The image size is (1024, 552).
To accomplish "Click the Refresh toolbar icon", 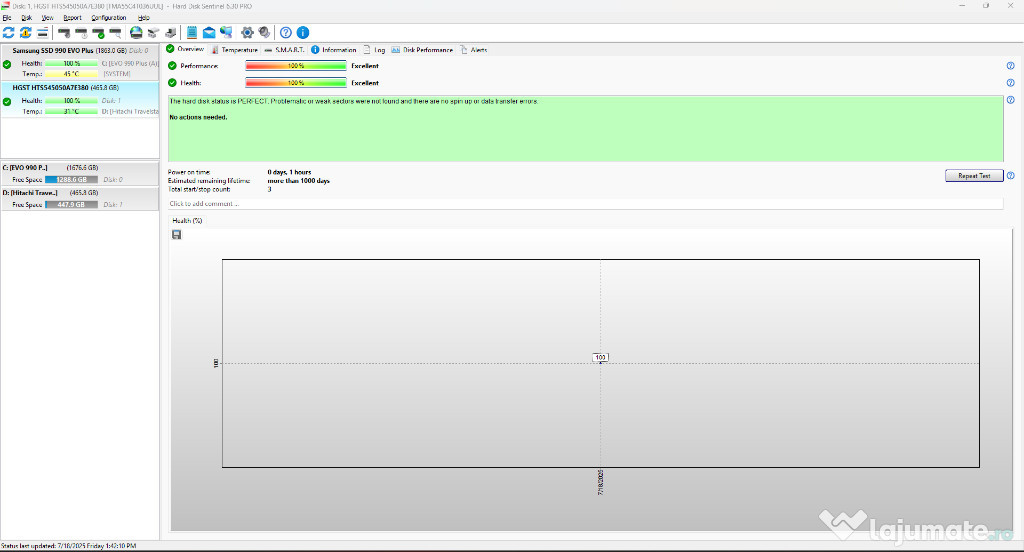I will click(8, 33).
